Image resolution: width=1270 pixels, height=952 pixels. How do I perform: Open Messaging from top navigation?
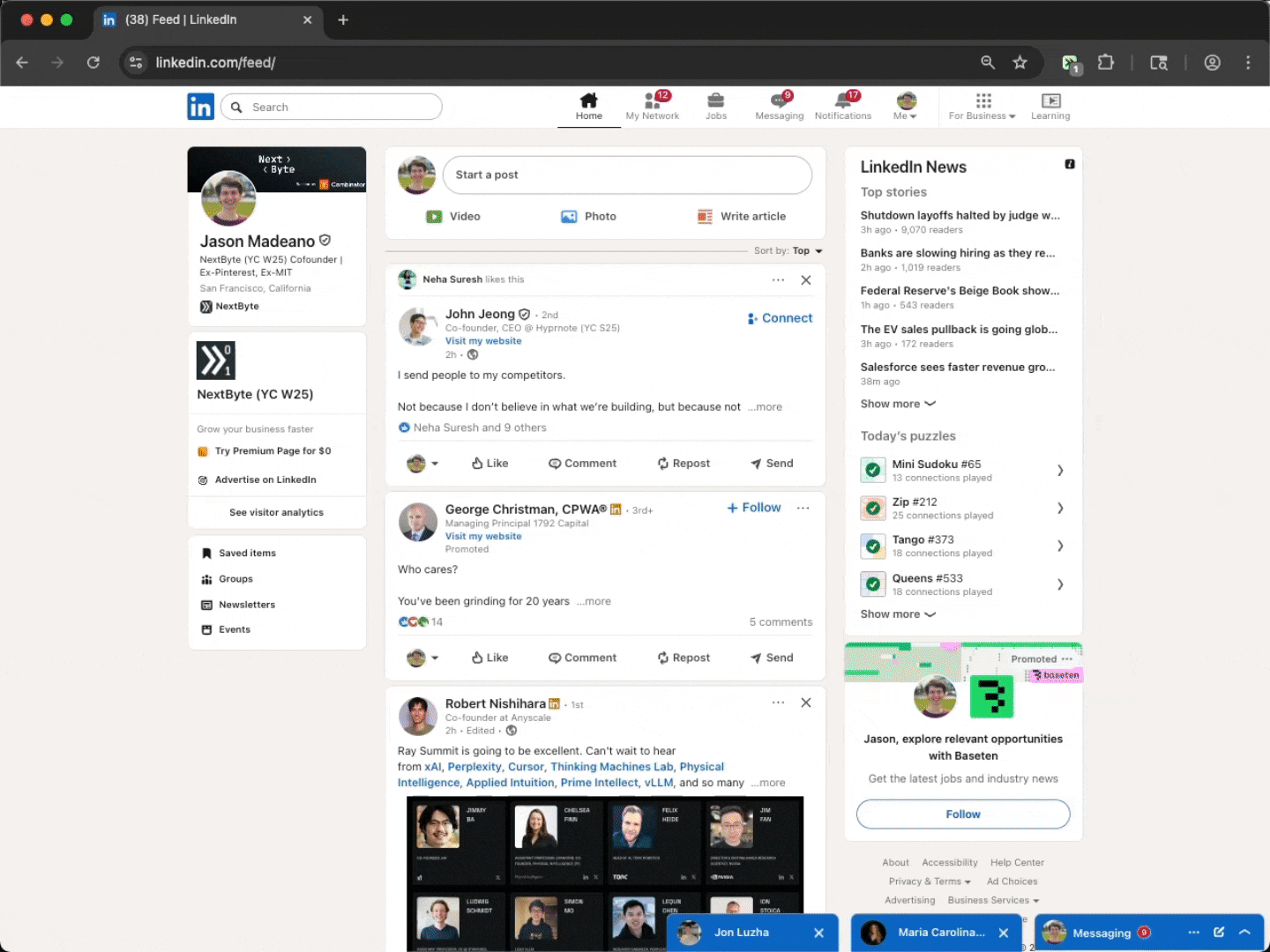[780, 106]
